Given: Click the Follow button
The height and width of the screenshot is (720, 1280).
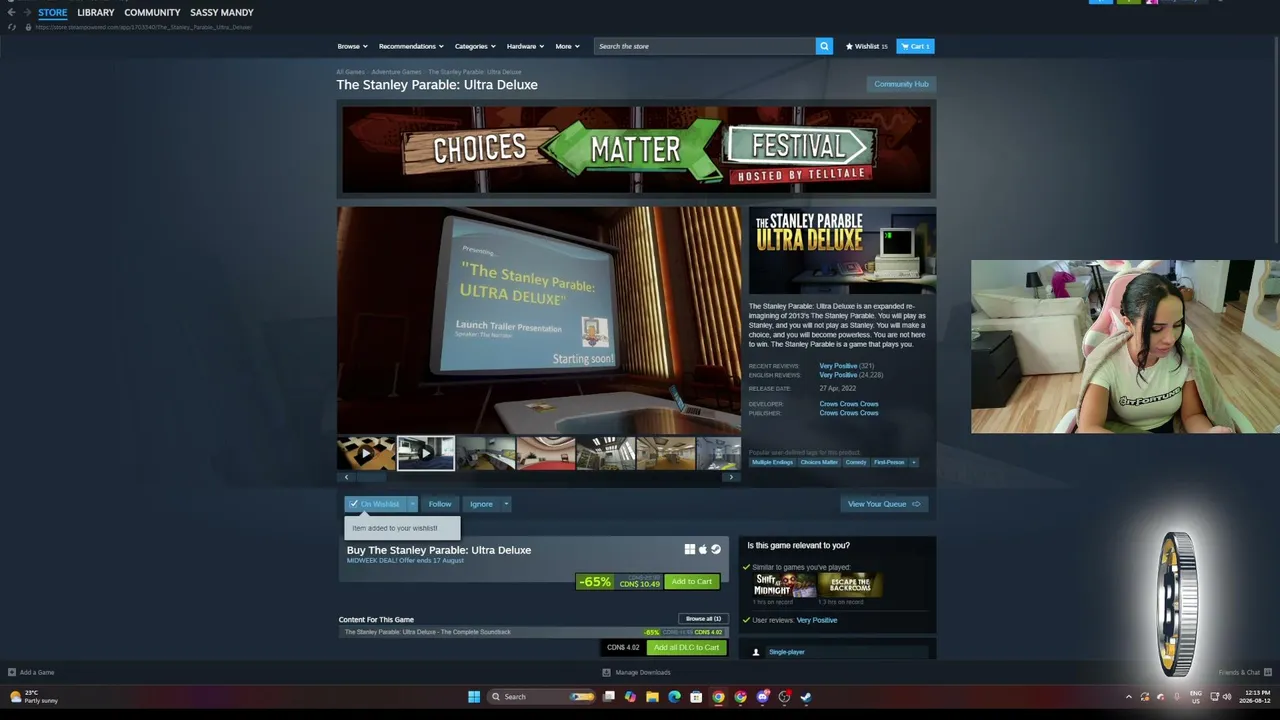Looking at the screenshot, I should [x=440, y=504].
